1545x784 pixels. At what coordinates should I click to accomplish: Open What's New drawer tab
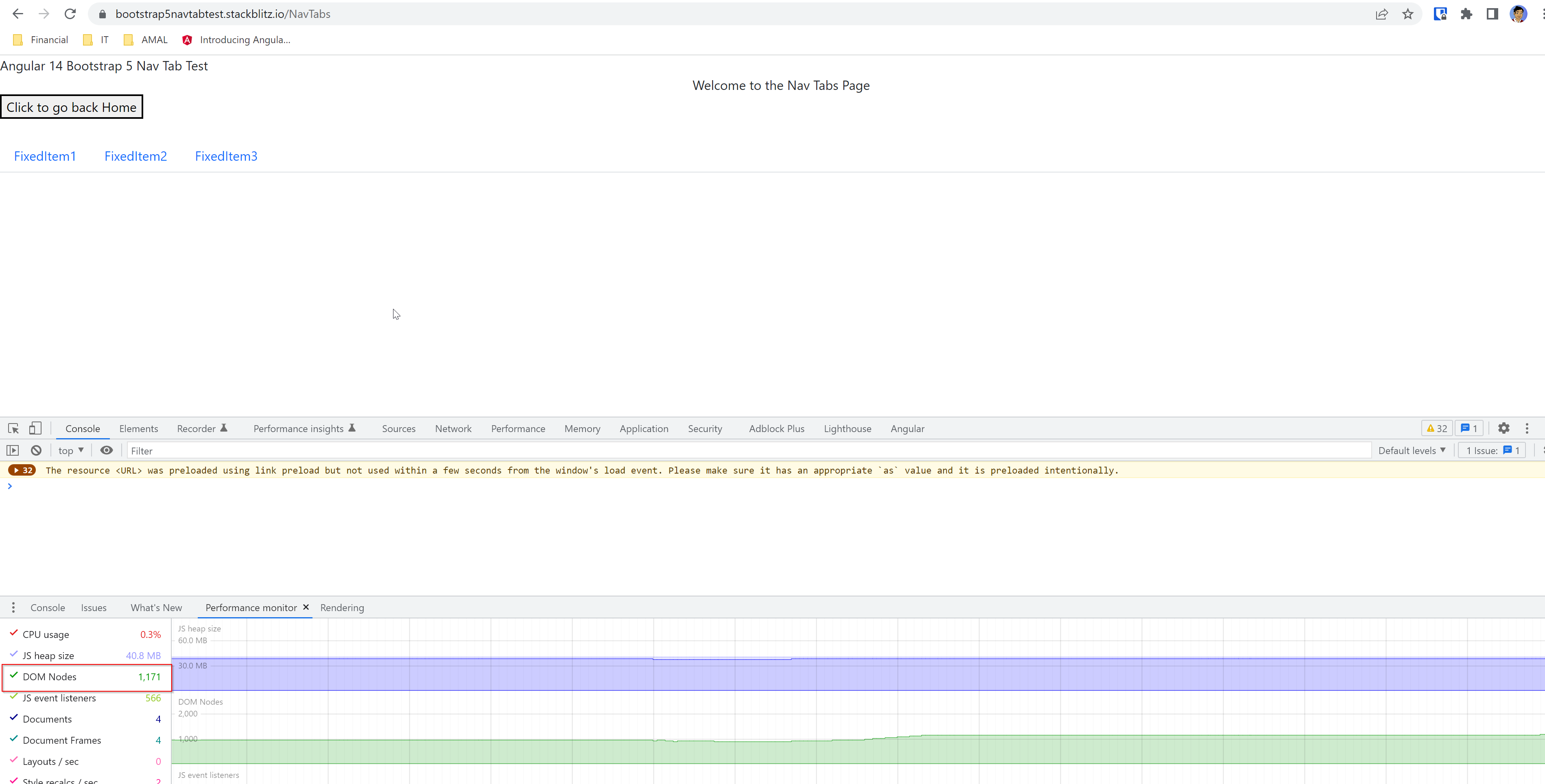(x=156, y=608)
